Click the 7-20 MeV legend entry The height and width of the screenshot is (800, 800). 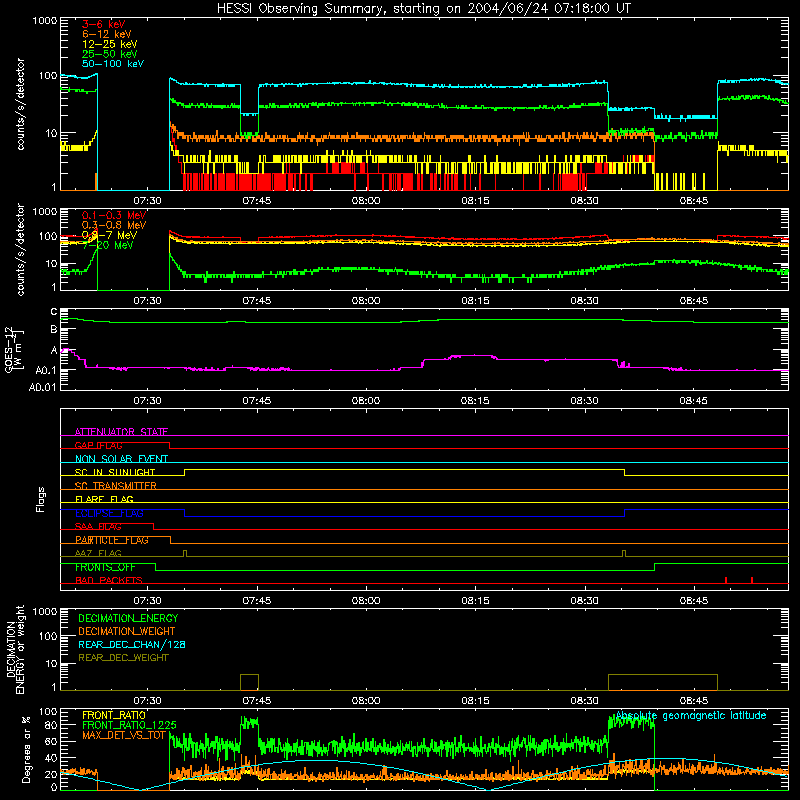(x=108, y=245)
